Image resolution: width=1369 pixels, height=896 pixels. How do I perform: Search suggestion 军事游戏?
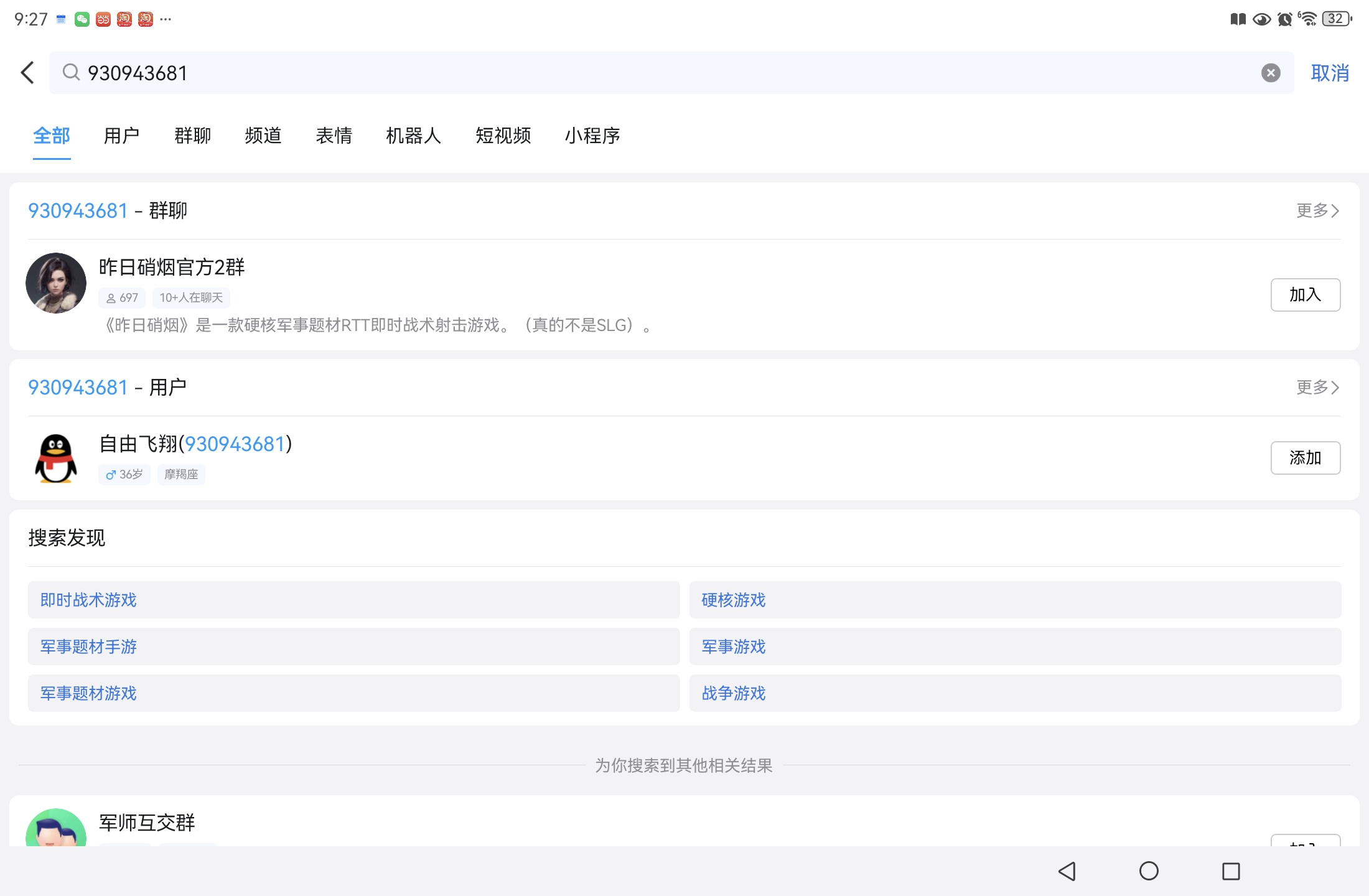(1015, 646)
